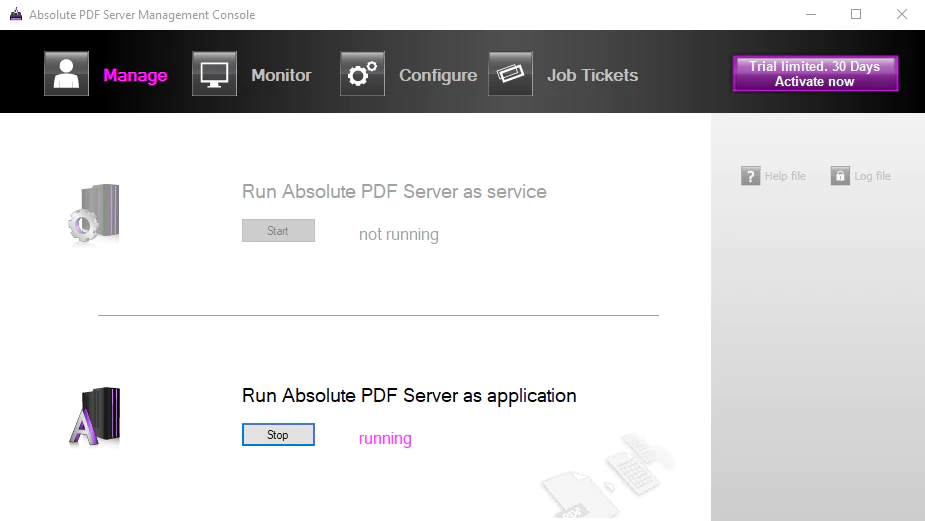
Task: Stop the application server
Action: (278, 434)
